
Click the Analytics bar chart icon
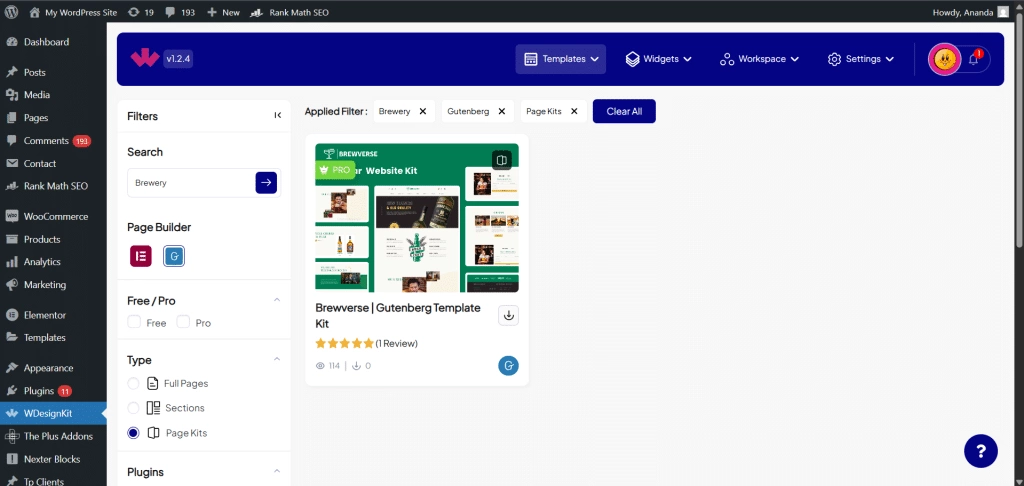point(11,262)
